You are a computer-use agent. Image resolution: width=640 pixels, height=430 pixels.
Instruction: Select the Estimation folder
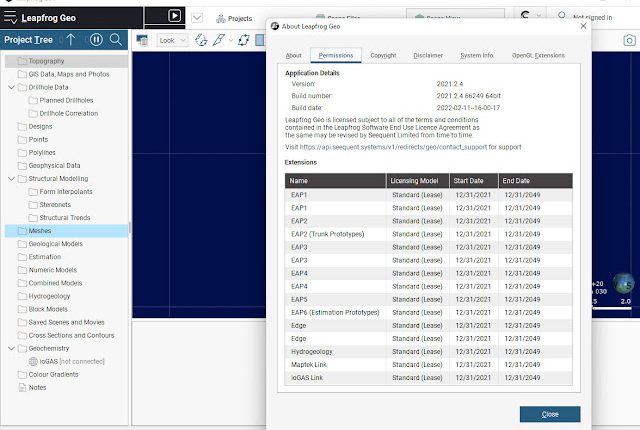[x=39, y=257]
